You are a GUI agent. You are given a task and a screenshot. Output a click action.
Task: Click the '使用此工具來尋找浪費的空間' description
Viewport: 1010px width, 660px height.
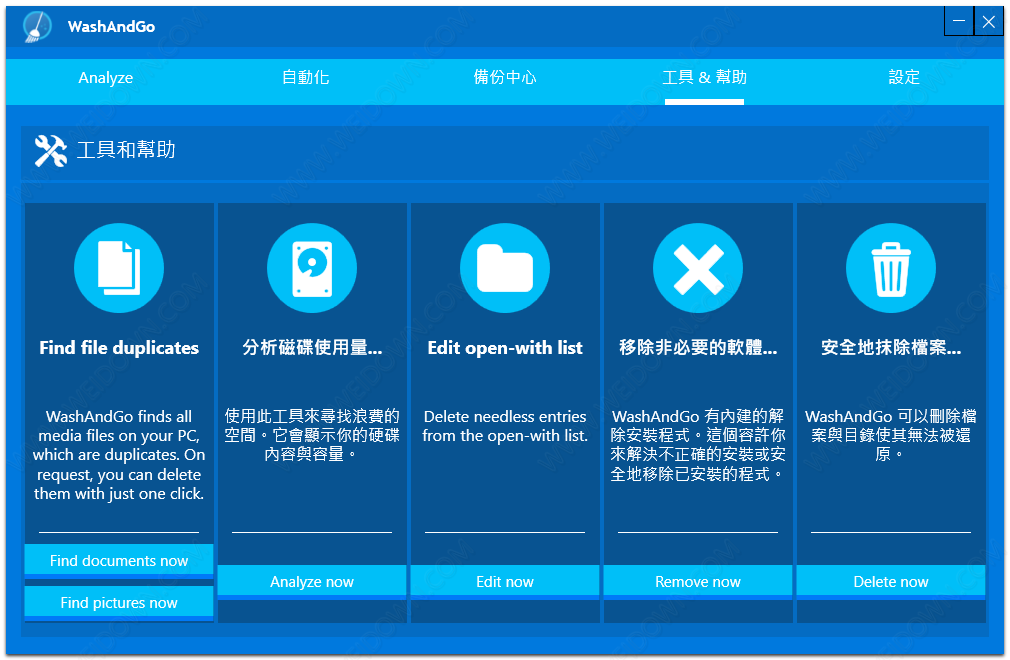(312, 436)
